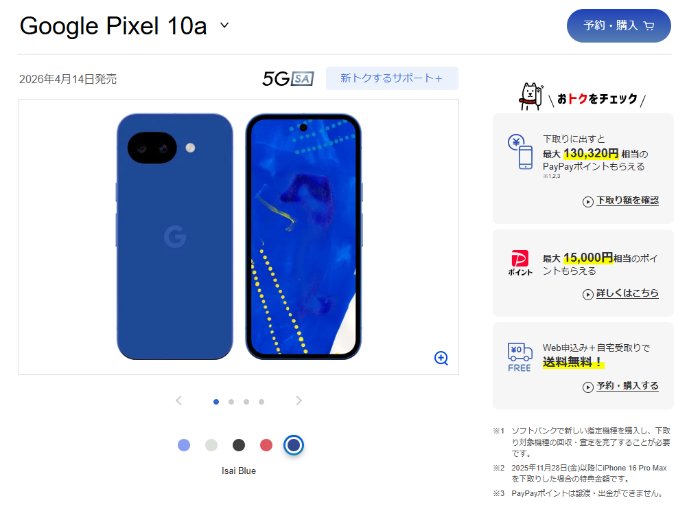700x509 pixels.
Task: Choose the light purple color swatch
Action: pos(184,445)
